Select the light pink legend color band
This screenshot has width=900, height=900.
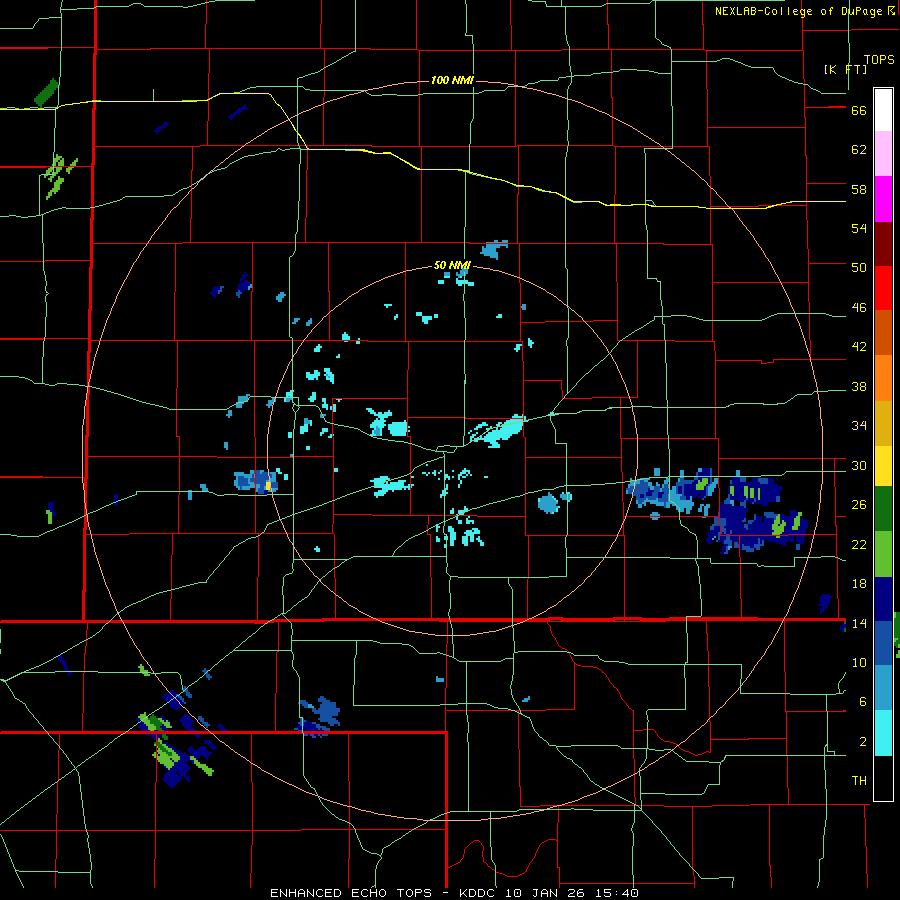click(883, 154)
